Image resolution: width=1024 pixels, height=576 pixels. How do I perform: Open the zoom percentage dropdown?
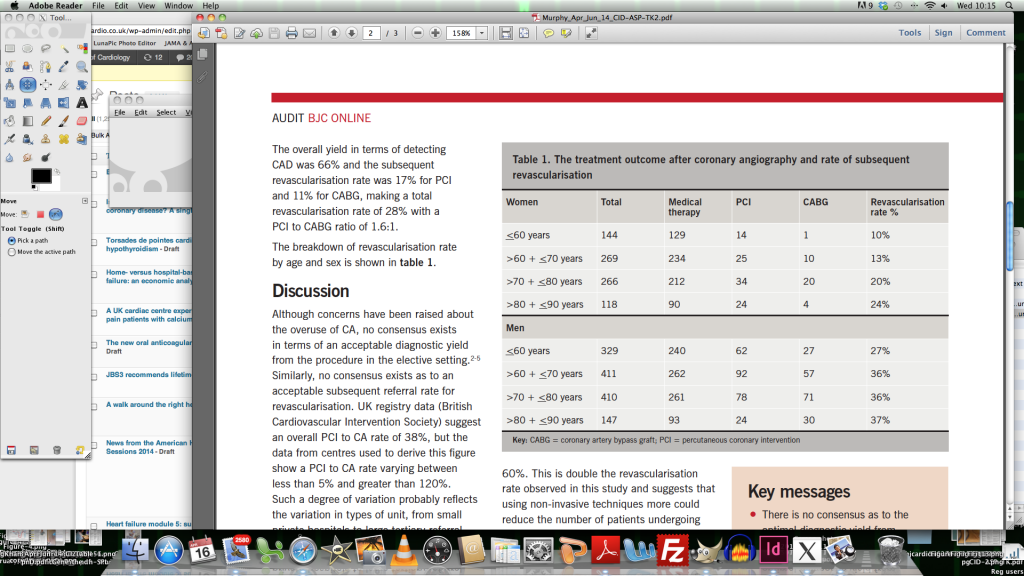482,33
